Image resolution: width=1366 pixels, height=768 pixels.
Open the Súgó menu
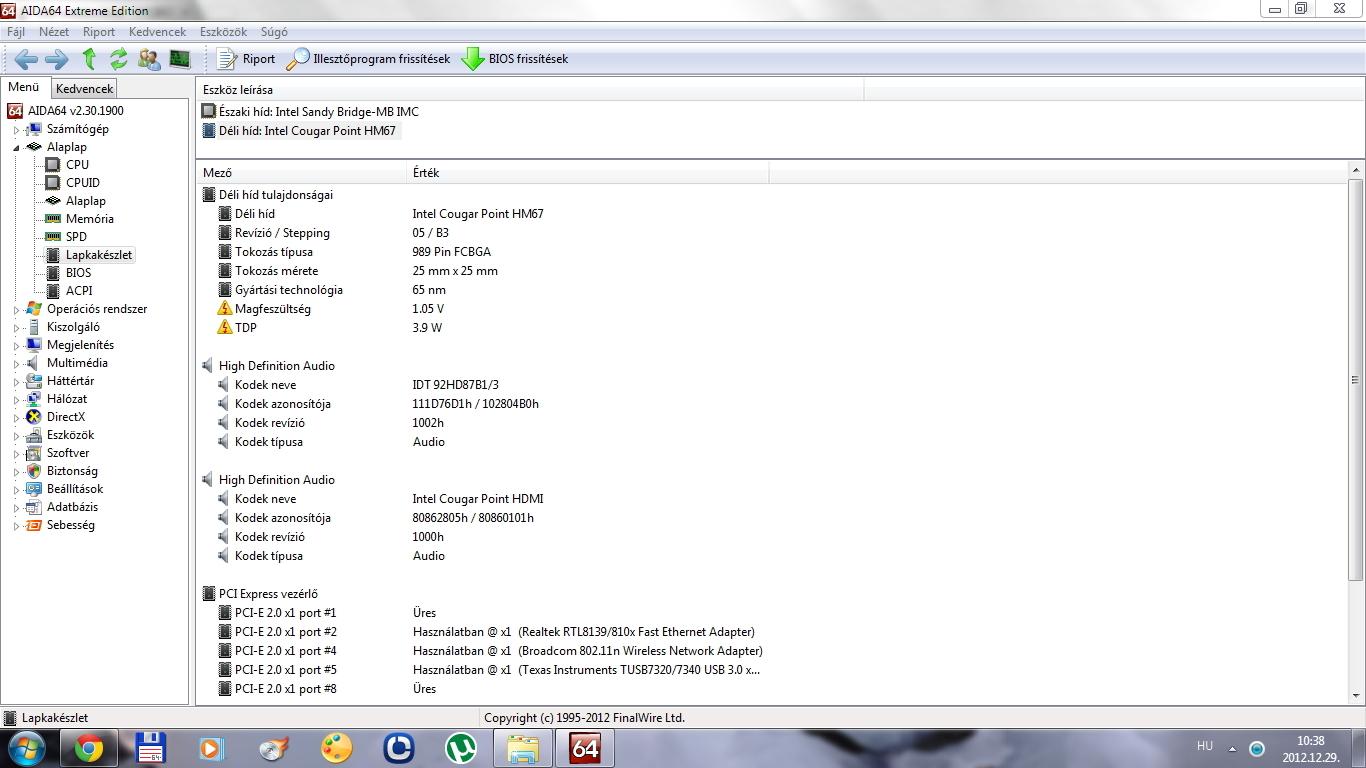(x=274, y=32)
